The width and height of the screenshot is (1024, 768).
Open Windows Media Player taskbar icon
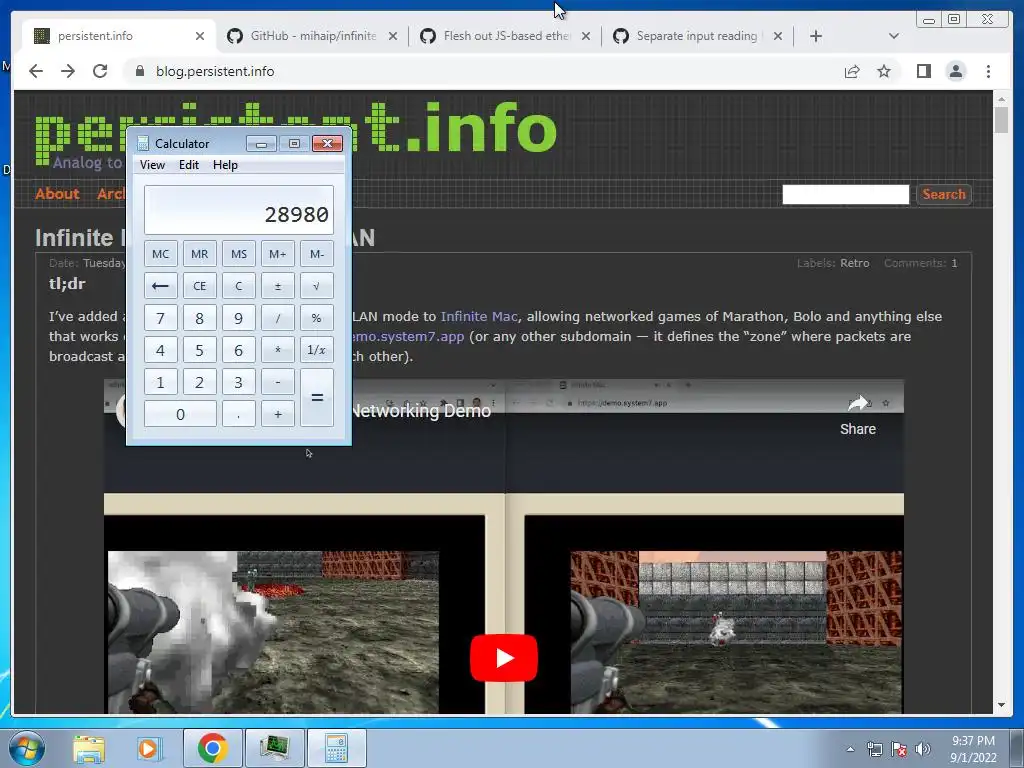[x=148, y=748]
